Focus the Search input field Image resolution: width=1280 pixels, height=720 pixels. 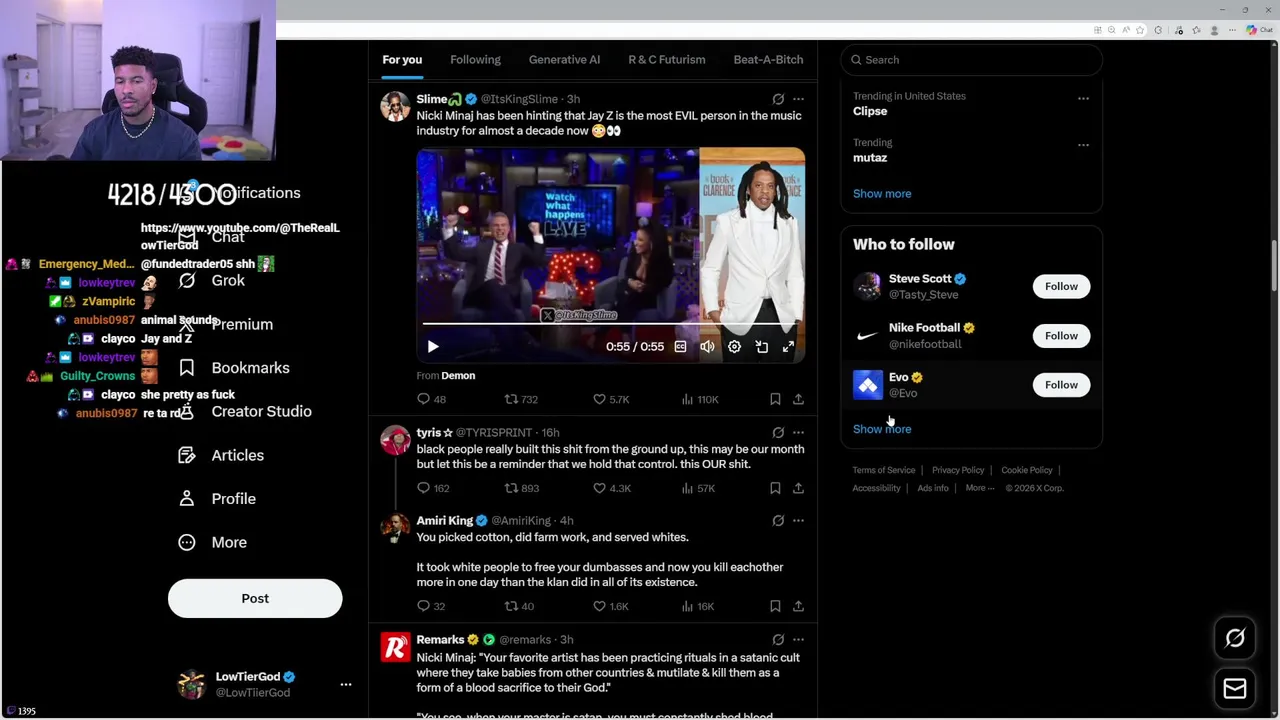click(x=971, y=60)
